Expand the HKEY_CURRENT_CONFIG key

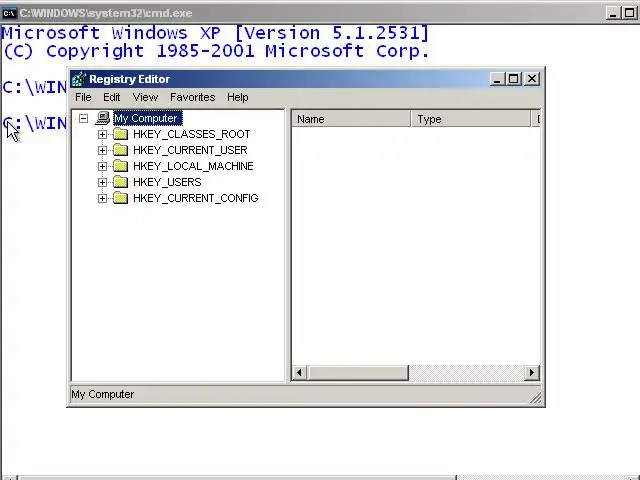(x=102, y=198)
